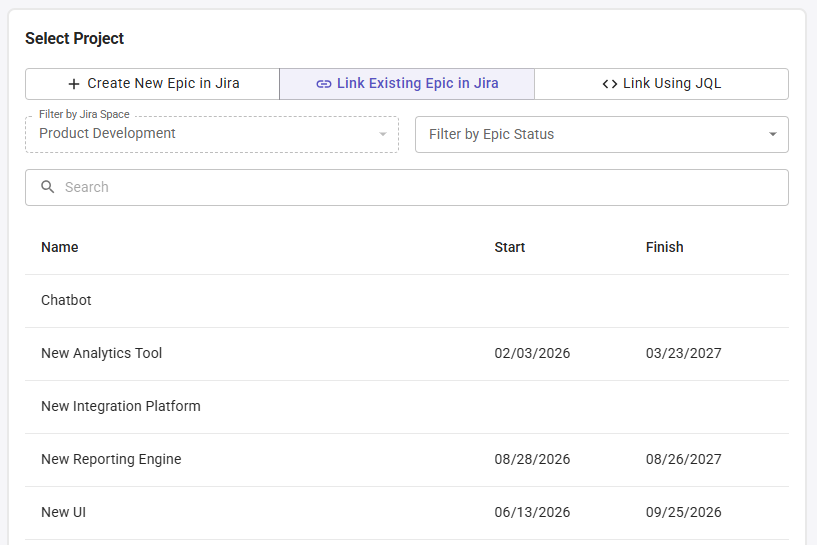Click the Select Project heading

(x=75, y=39)
